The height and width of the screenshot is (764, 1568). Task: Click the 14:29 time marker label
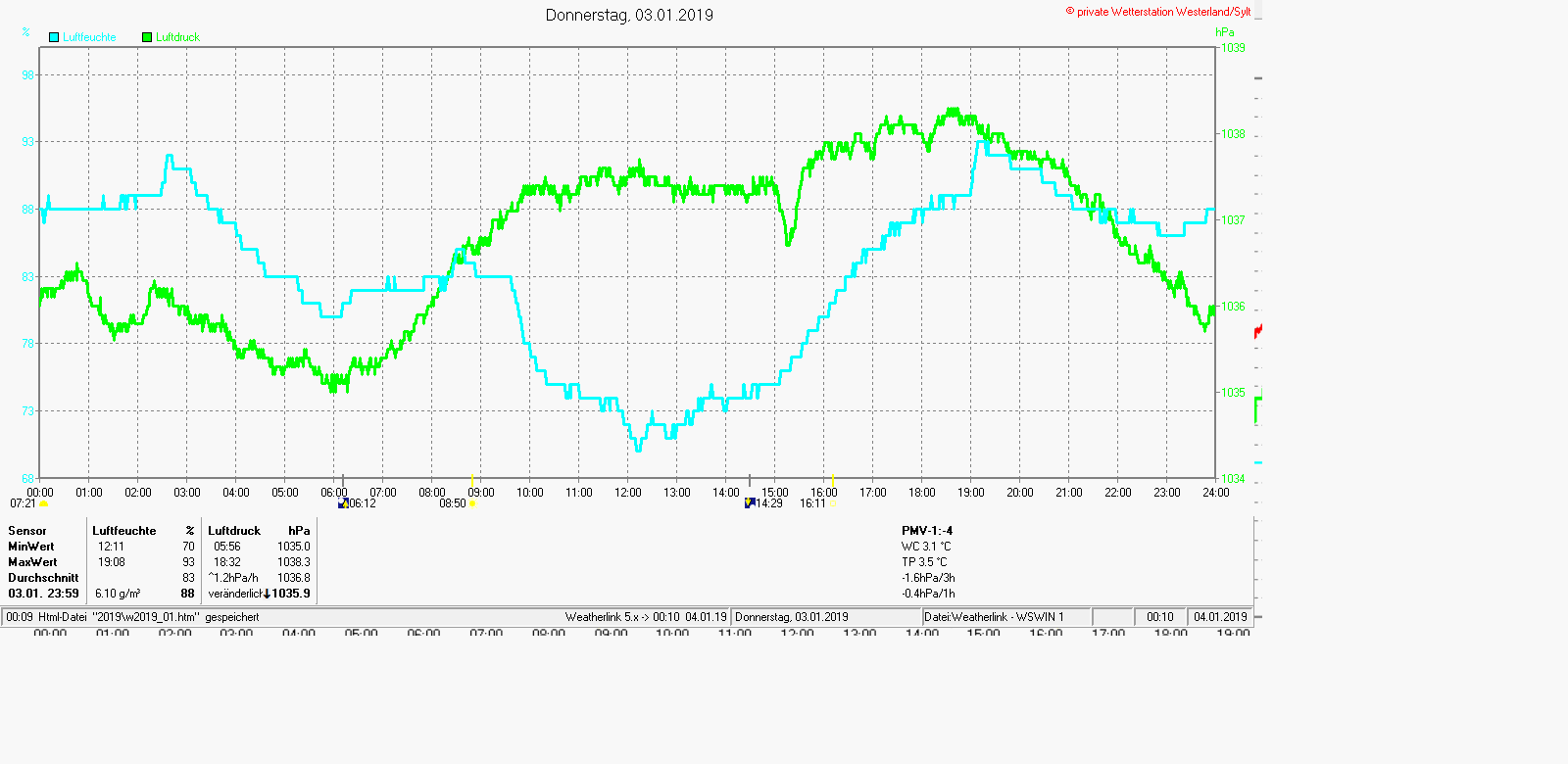pos(769,503)
